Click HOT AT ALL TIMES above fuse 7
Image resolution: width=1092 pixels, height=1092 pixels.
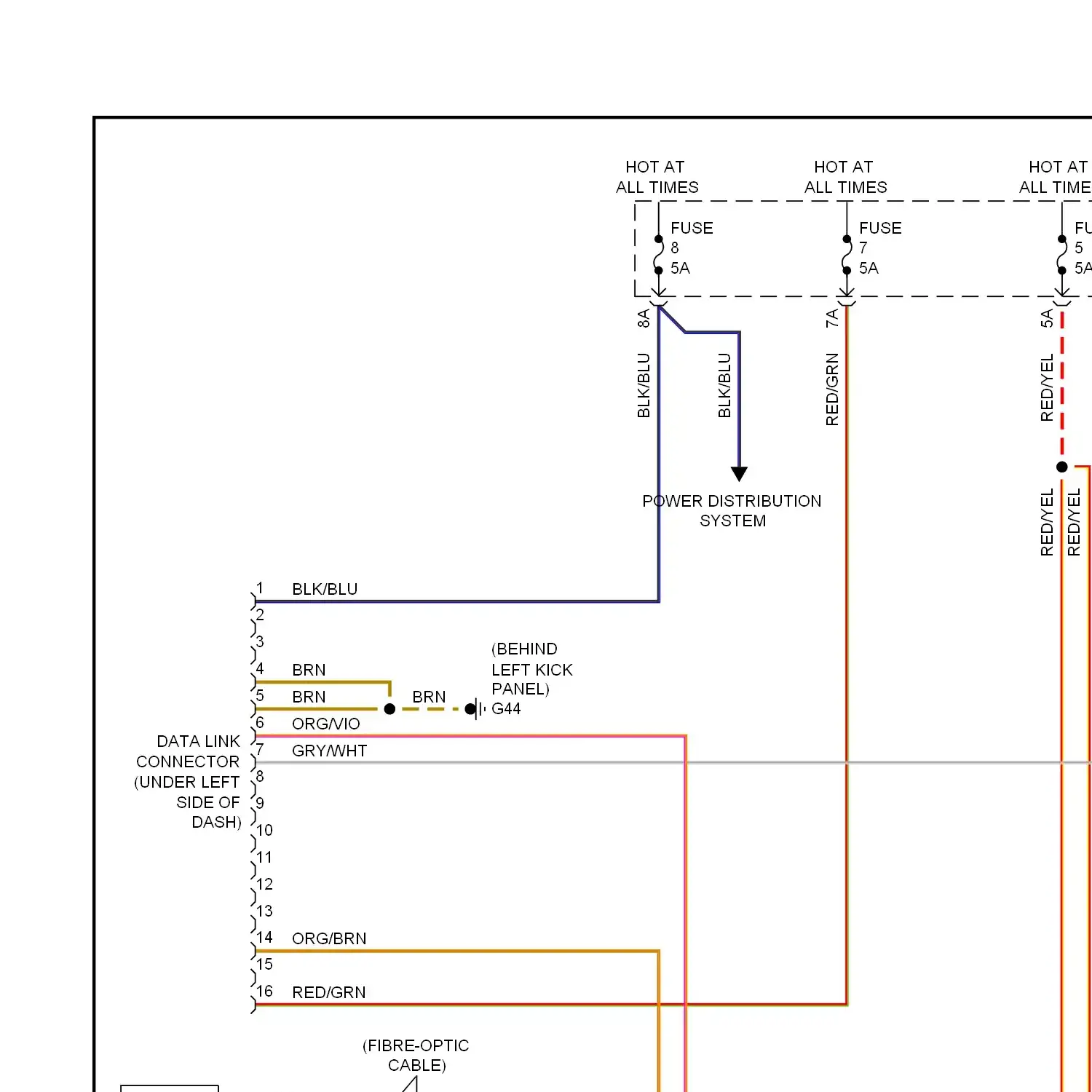tap(845, 177)
